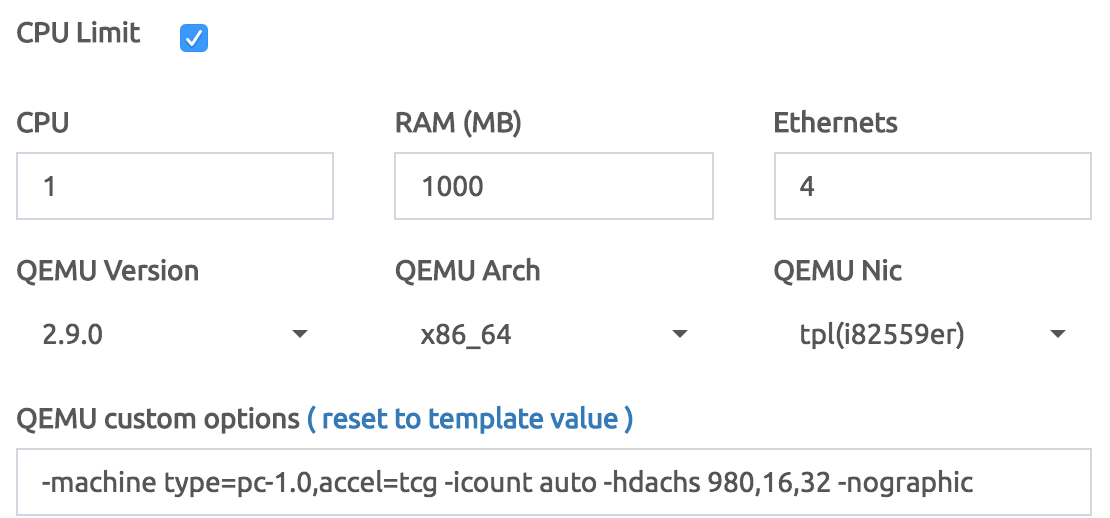Click into the RAM (MB) field
1110x518 pixels.
pyautogui.click(x=554, y=186)
